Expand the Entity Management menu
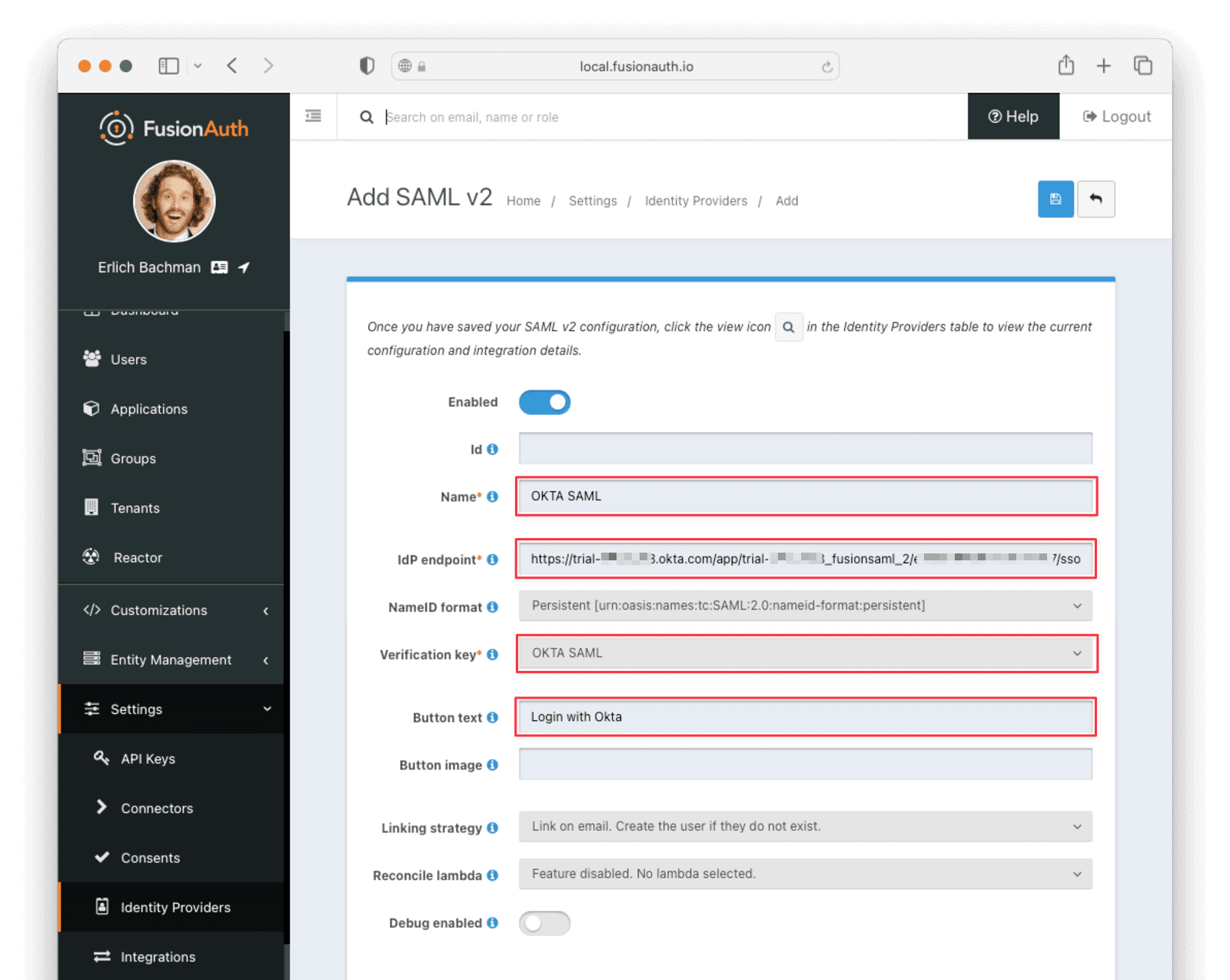This screenshot has height=980, width=1230. [171, 659]
